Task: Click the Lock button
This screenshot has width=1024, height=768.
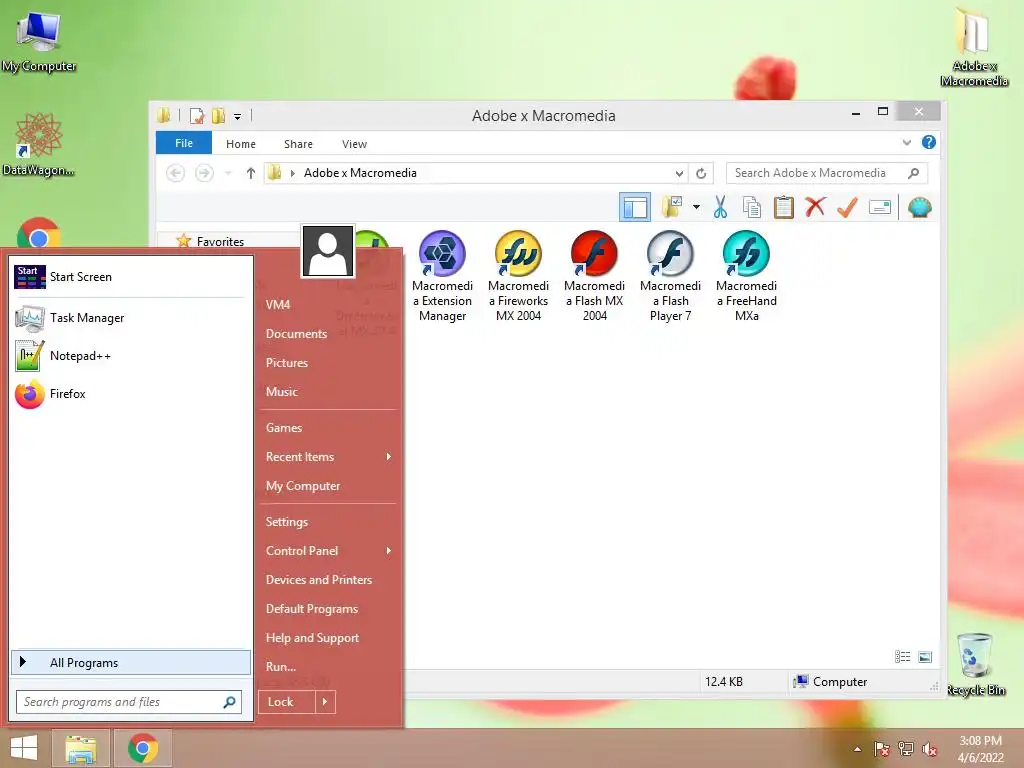Action: point(287,702)
